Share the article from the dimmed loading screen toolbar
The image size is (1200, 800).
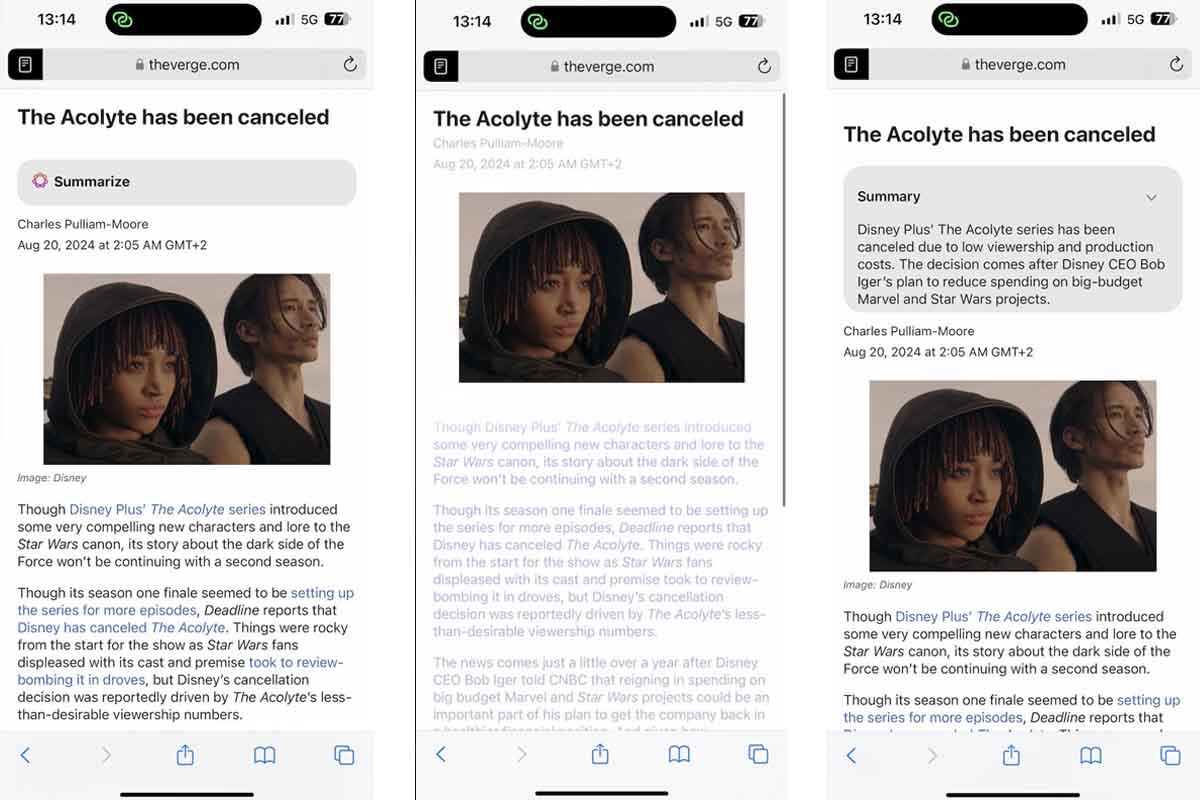tap(600, 754)
